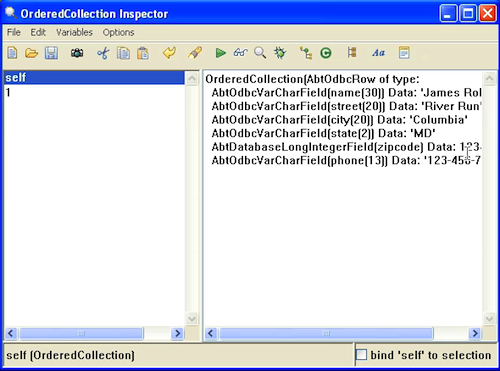Click the street(20) 'River Run' line
This screenshot has height=371, width=500.
[346, 106]
